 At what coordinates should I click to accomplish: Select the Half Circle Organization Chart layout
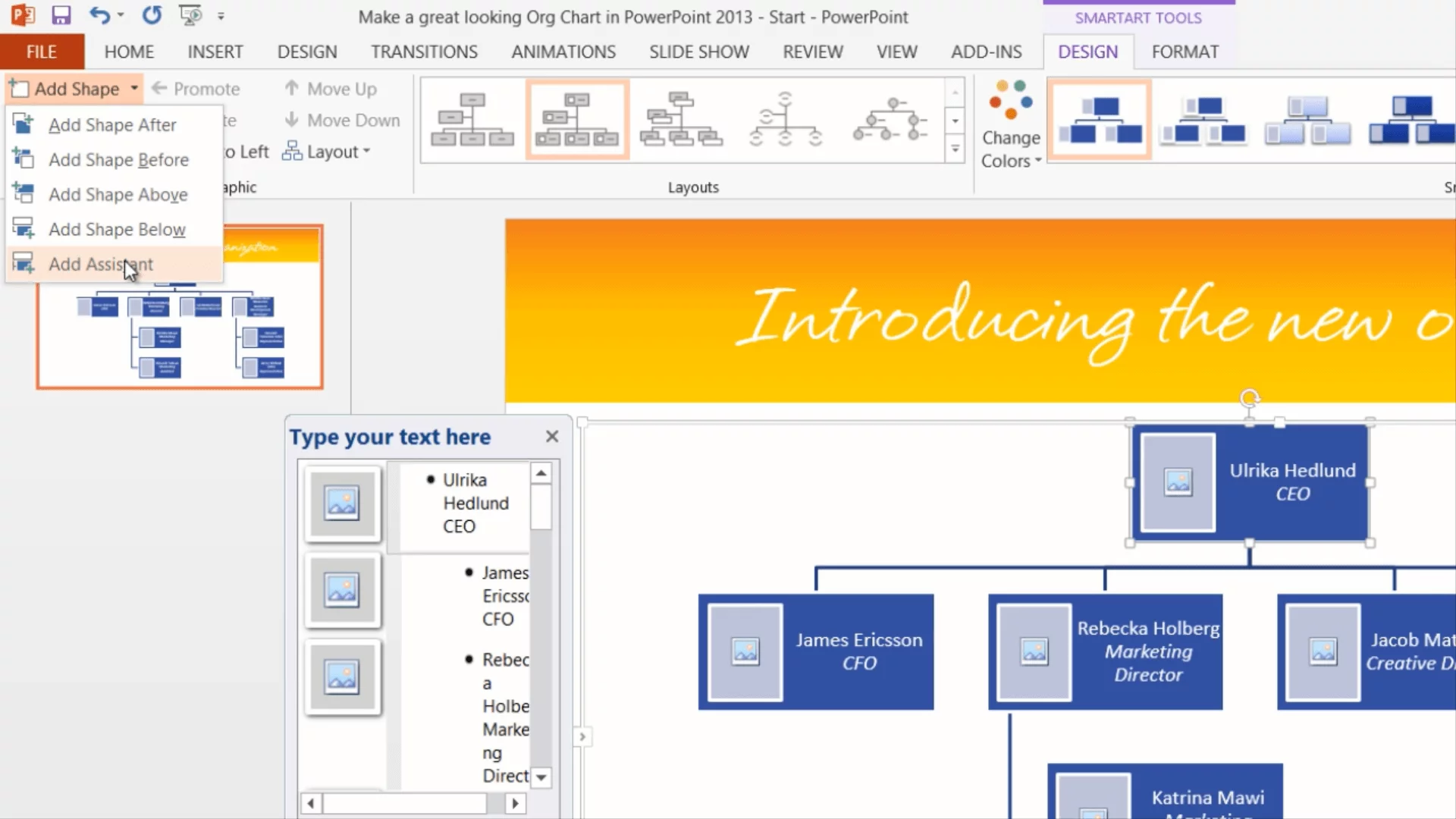pos(785,119)
